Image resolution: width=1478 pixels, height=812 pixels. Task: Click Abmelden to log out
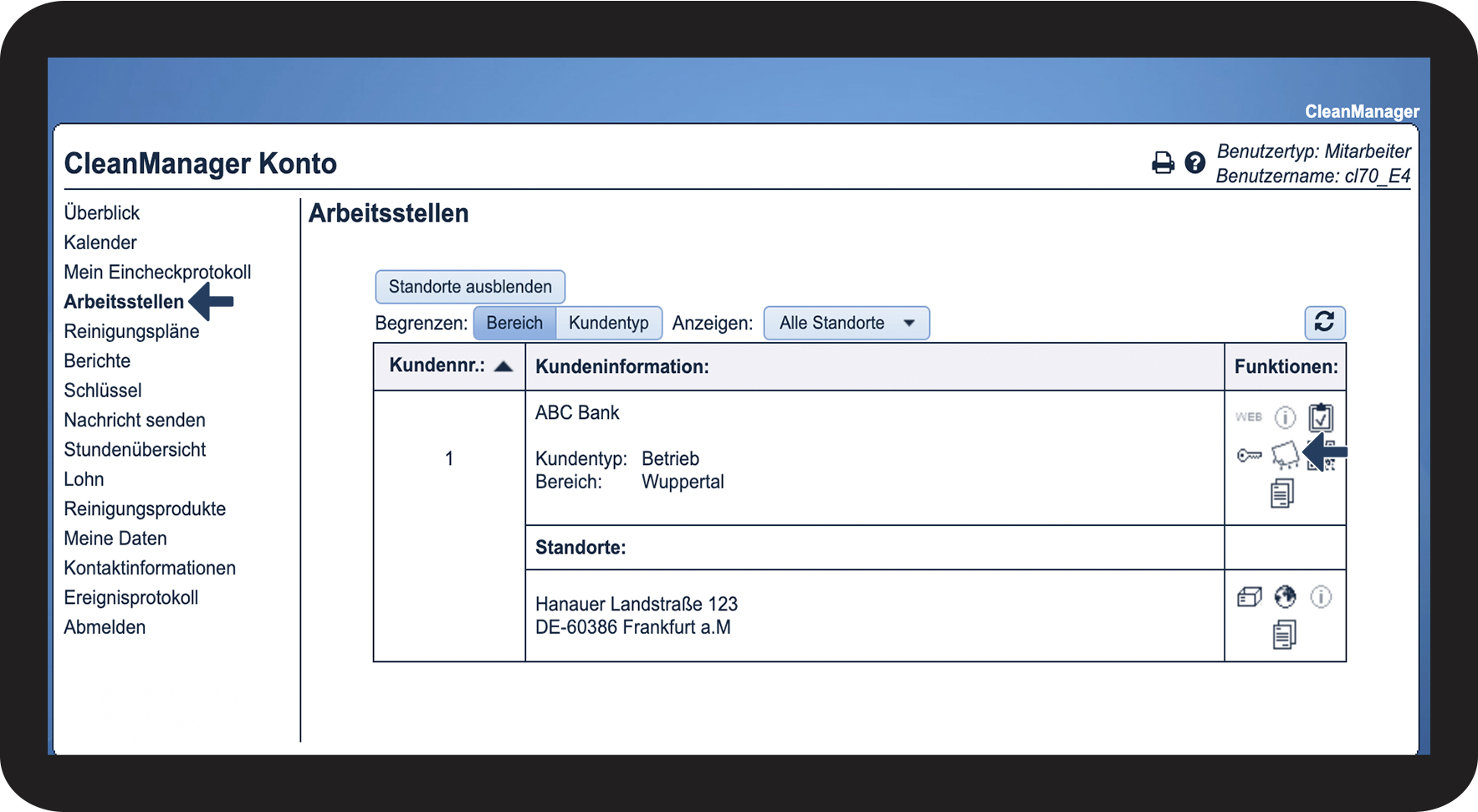[105, 627]
